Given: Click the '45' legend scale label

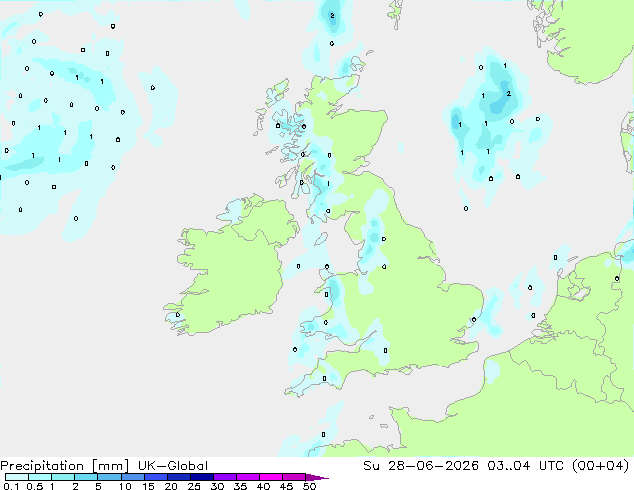Looking at the screenshot, I should tap(286, 486).
